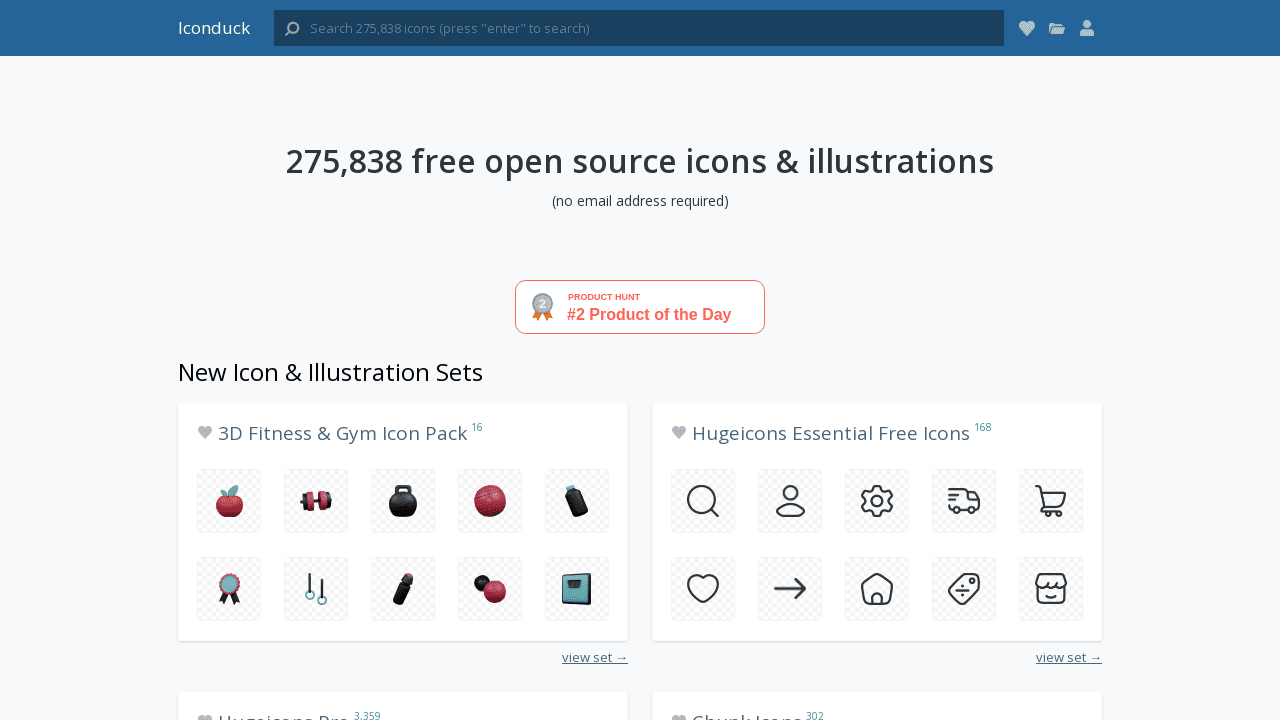View set link under Hugeicons Essential
Screen dimensions: 1280x720
(x=1069, y=657)
